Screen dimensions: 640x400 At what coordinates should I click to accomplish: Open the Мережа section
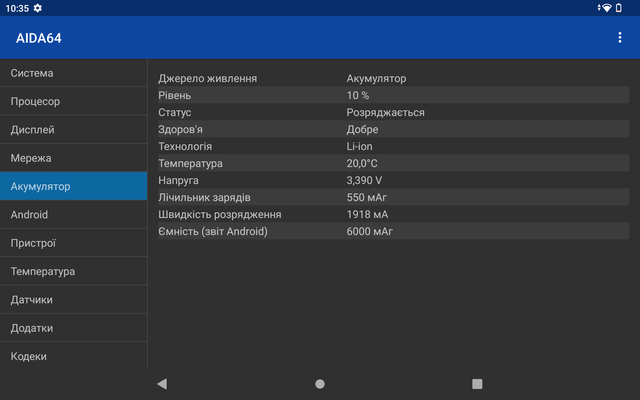pos(73,158)
